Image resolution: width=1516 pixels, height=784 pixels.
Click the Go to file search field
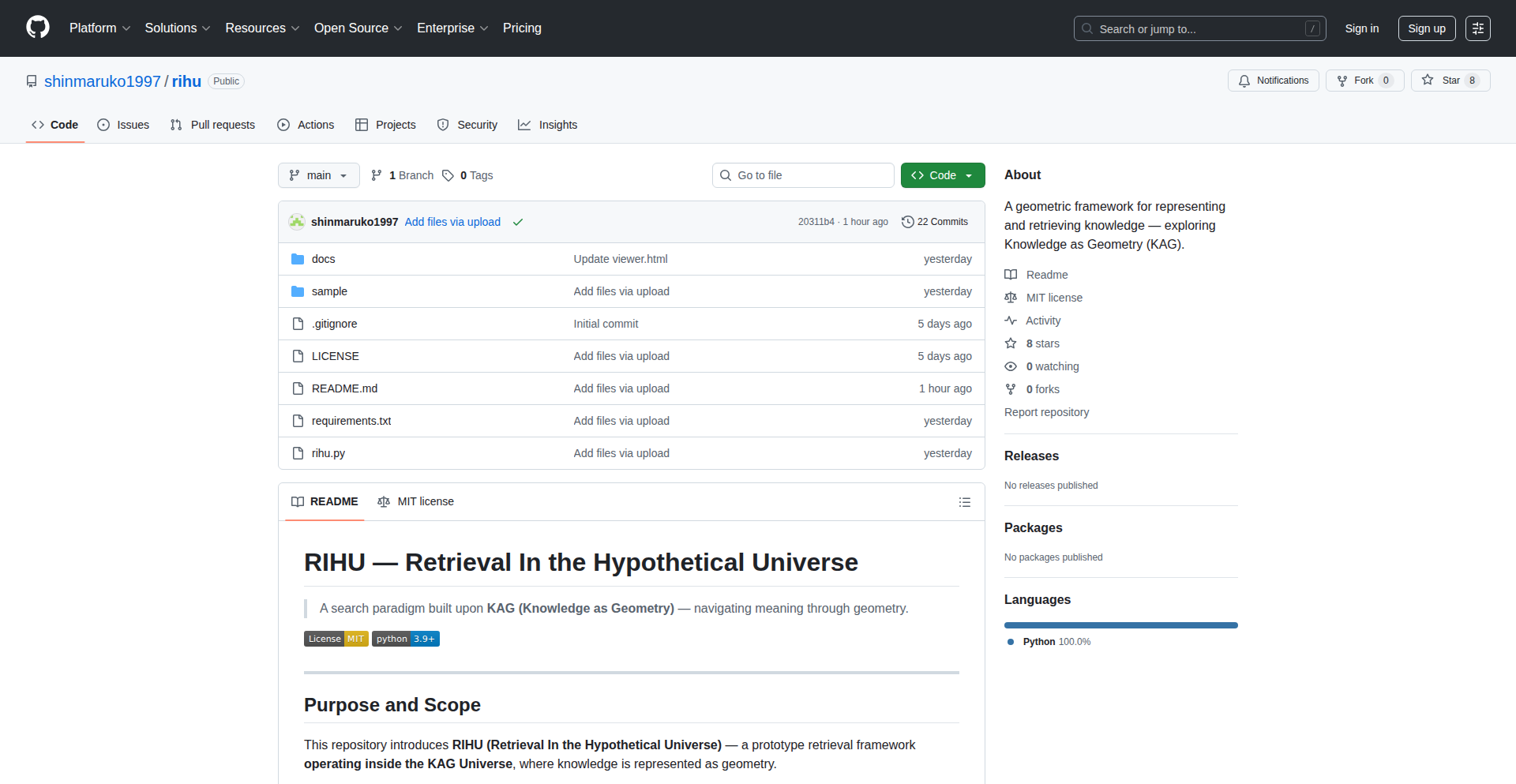point(803,175)
